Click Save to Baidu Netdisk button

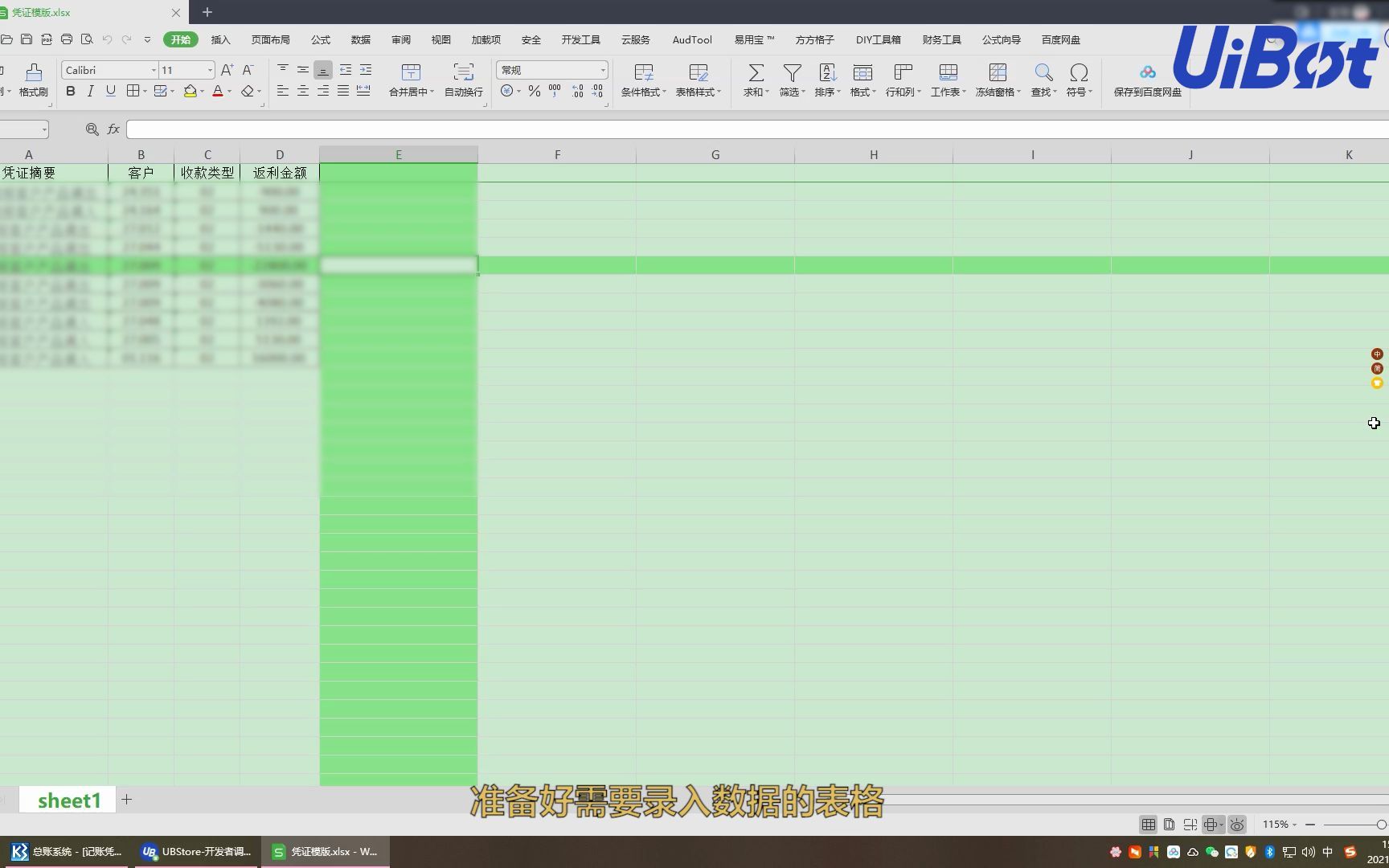tap(1147, 80)
